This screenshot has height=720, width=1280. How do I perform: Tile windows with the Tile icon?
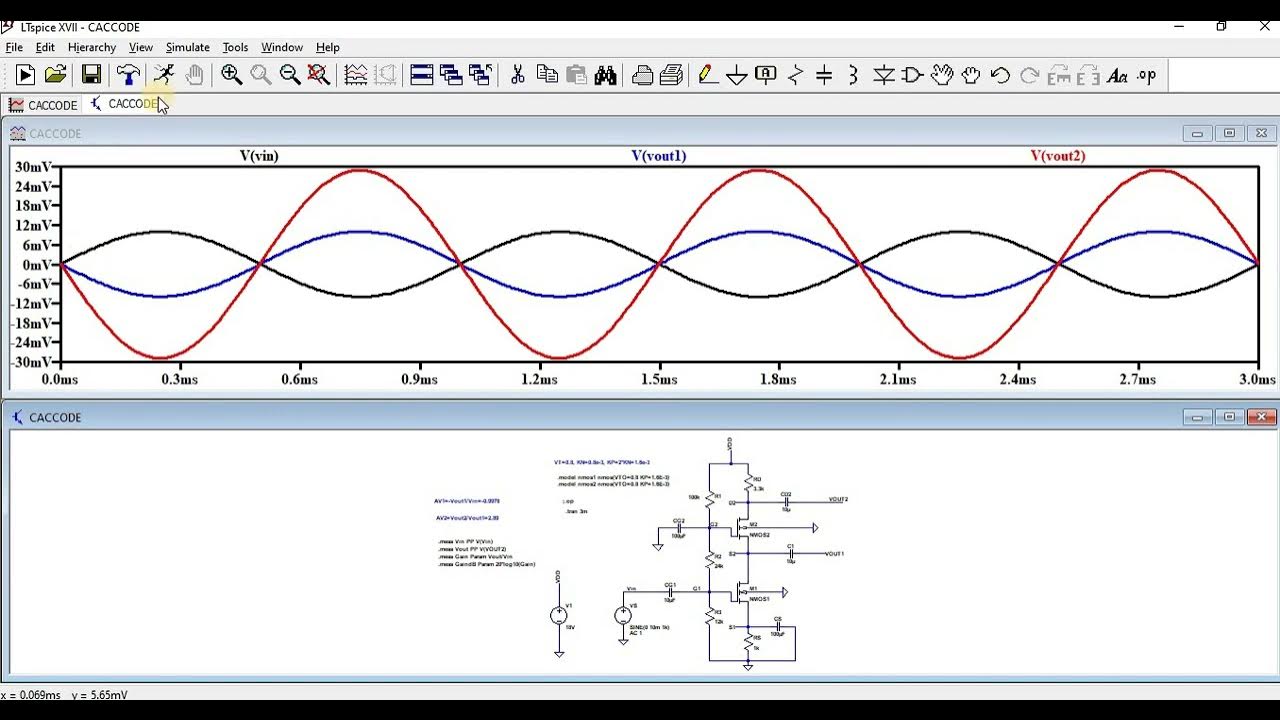pyautogui.click(x=422, y=75)
